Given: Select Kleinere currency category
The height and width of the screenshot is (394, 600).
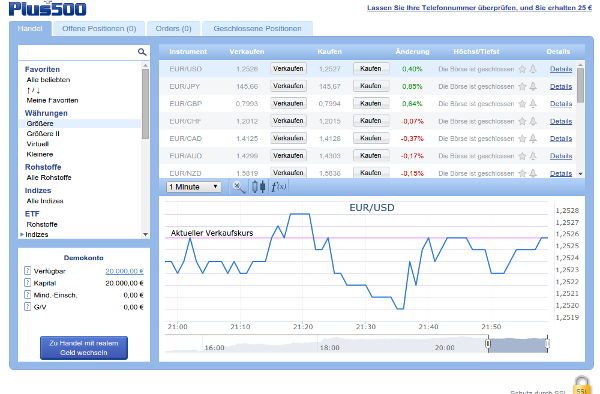Looking at the screenshot, I should (x=40, y=155).
